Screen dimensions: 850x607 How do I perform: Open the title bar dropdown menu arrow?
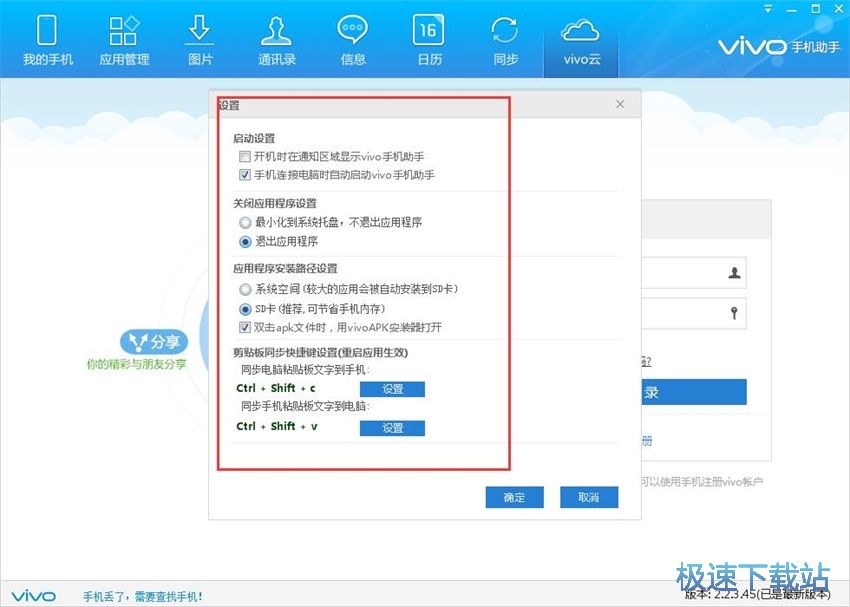(x=768, y=9)
